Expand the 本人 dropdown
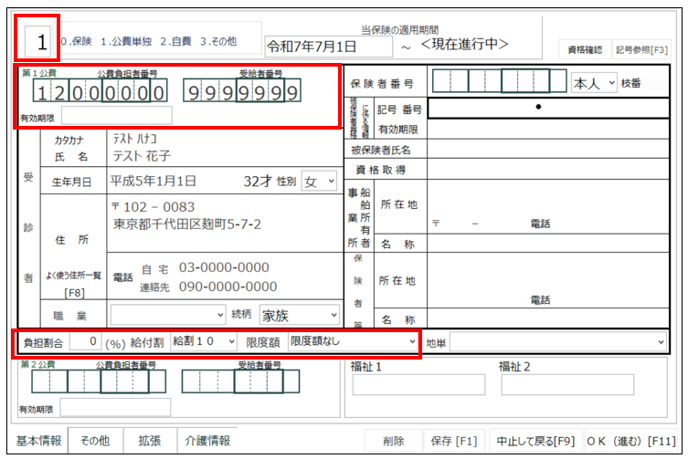Screen dimensions: 688x459 coord(593,83)
